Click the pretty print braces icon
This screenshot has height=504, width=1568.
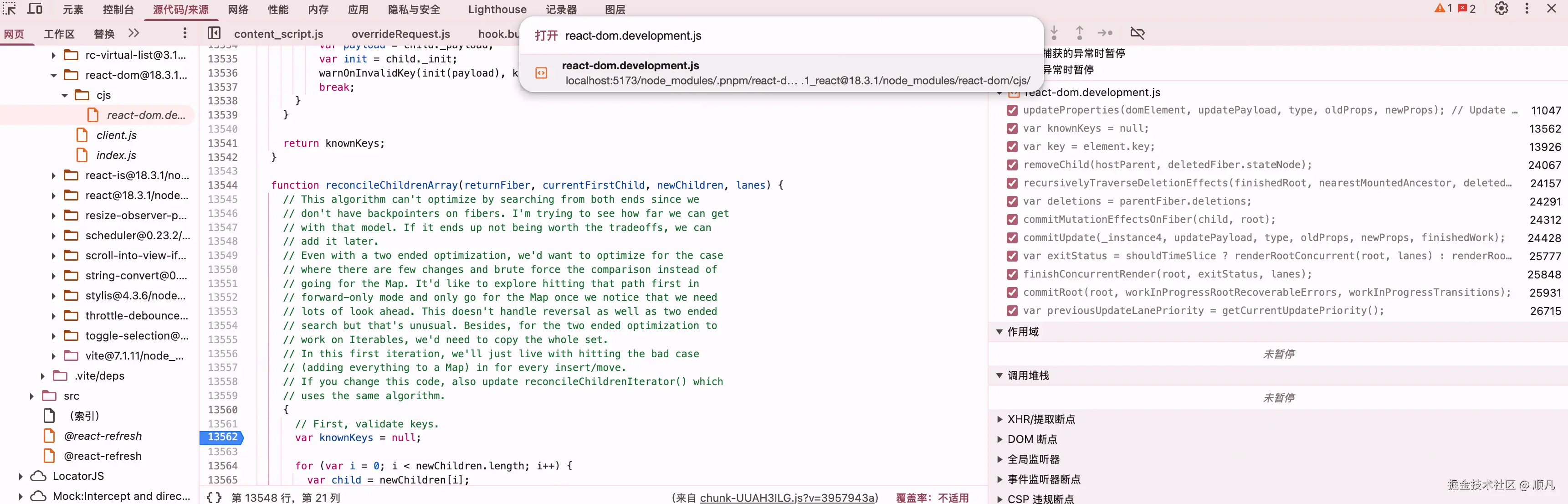click(214, 497)
